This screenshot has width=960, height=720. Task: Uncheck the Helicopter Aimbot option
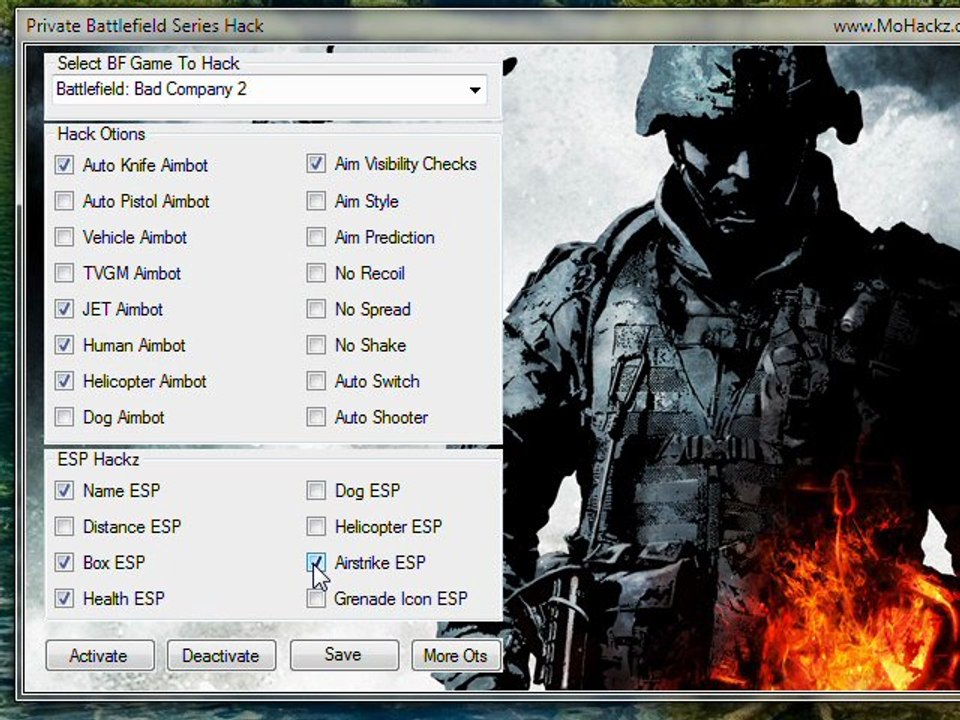coord(64,381)
